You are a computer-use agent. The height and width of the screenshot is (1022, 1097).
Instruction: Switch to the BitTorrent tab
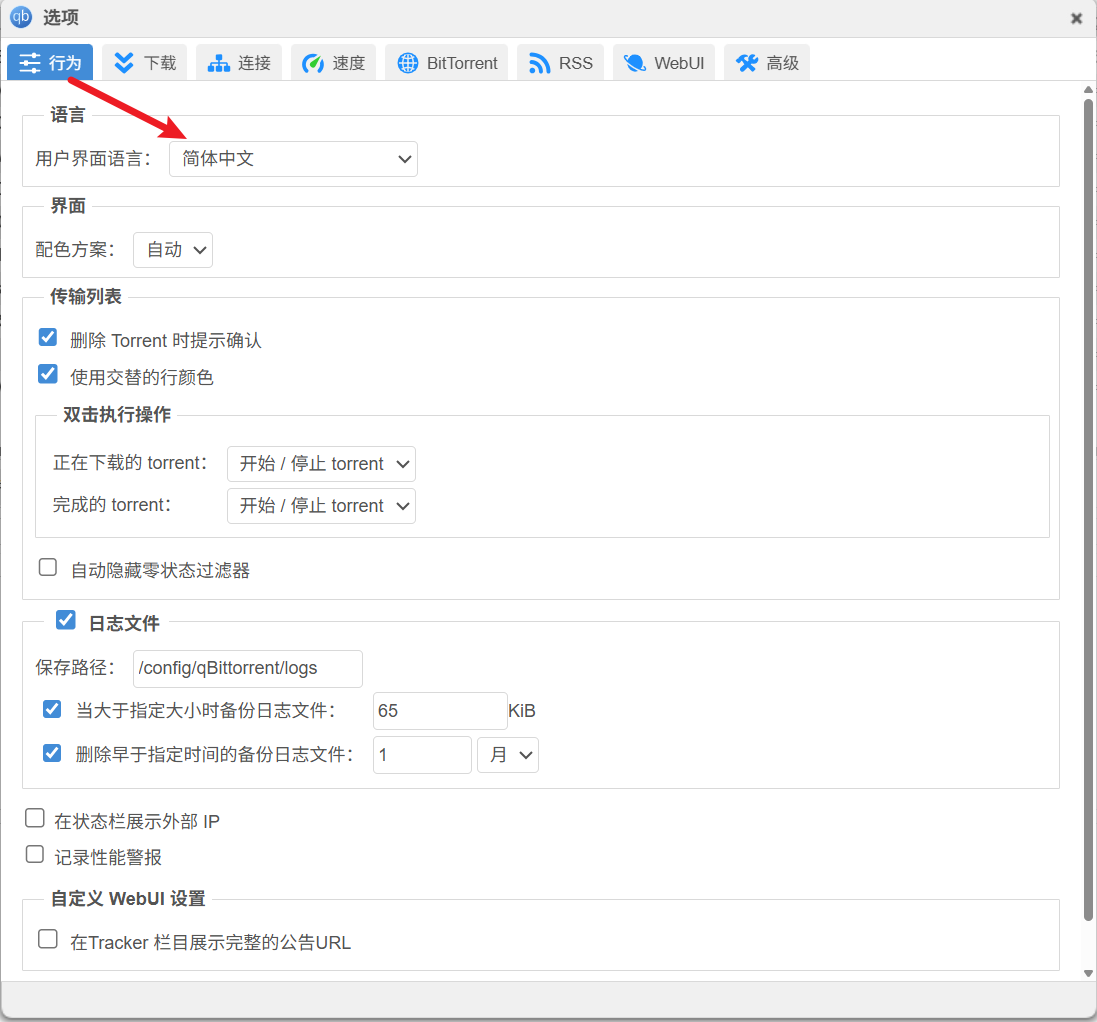[448, 63]
